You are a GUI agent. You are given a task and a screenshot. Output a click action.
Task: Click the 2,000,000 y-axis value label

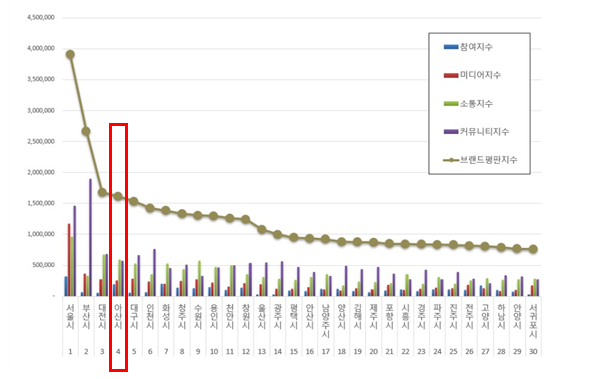click(41, 172)
